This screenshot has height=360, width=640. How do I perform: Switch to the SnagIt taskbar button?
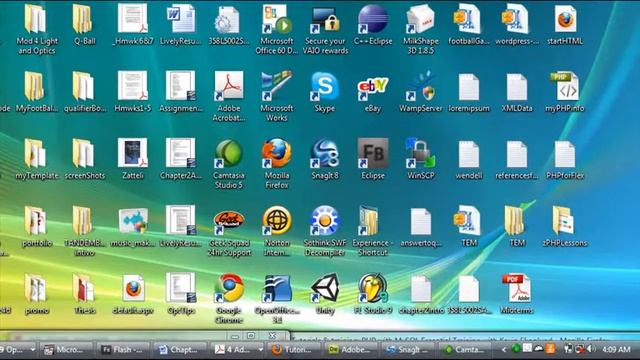click(x=408, y=350)
